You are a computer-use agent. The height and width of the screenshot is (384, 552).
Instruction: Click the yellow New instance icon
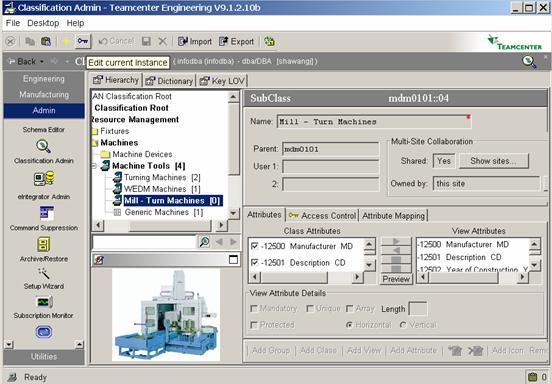pos(66,42)
